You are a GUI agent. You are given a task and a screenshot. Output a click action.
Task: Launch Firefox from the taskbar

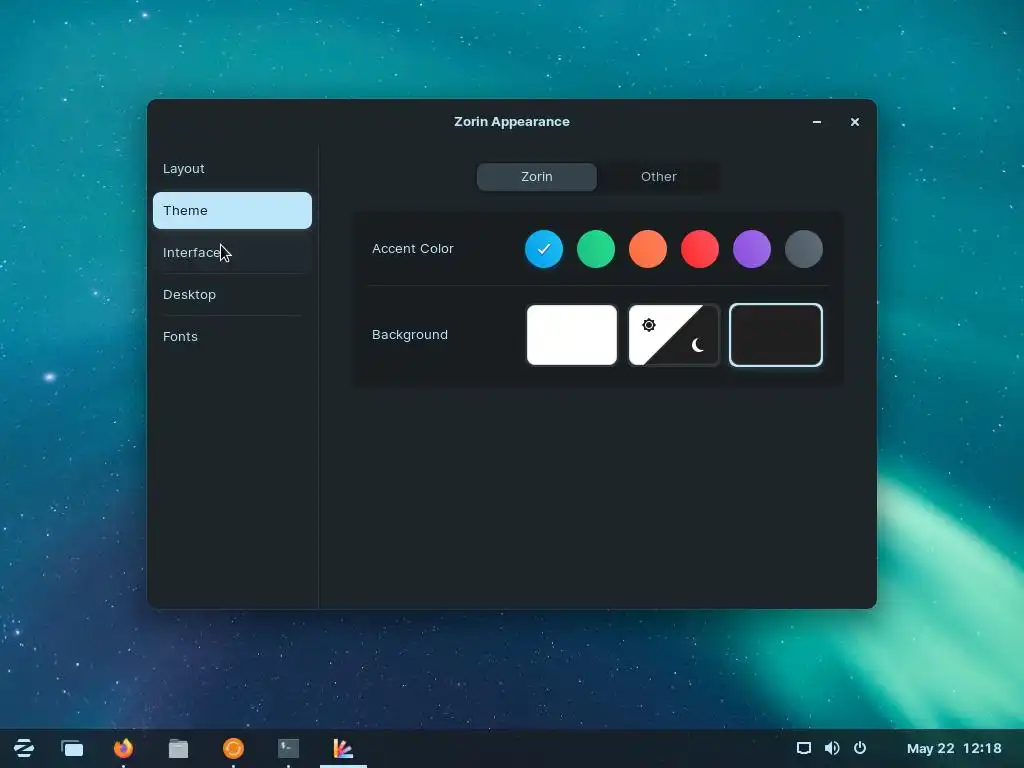pyautogui.click(x=123, y=748)
